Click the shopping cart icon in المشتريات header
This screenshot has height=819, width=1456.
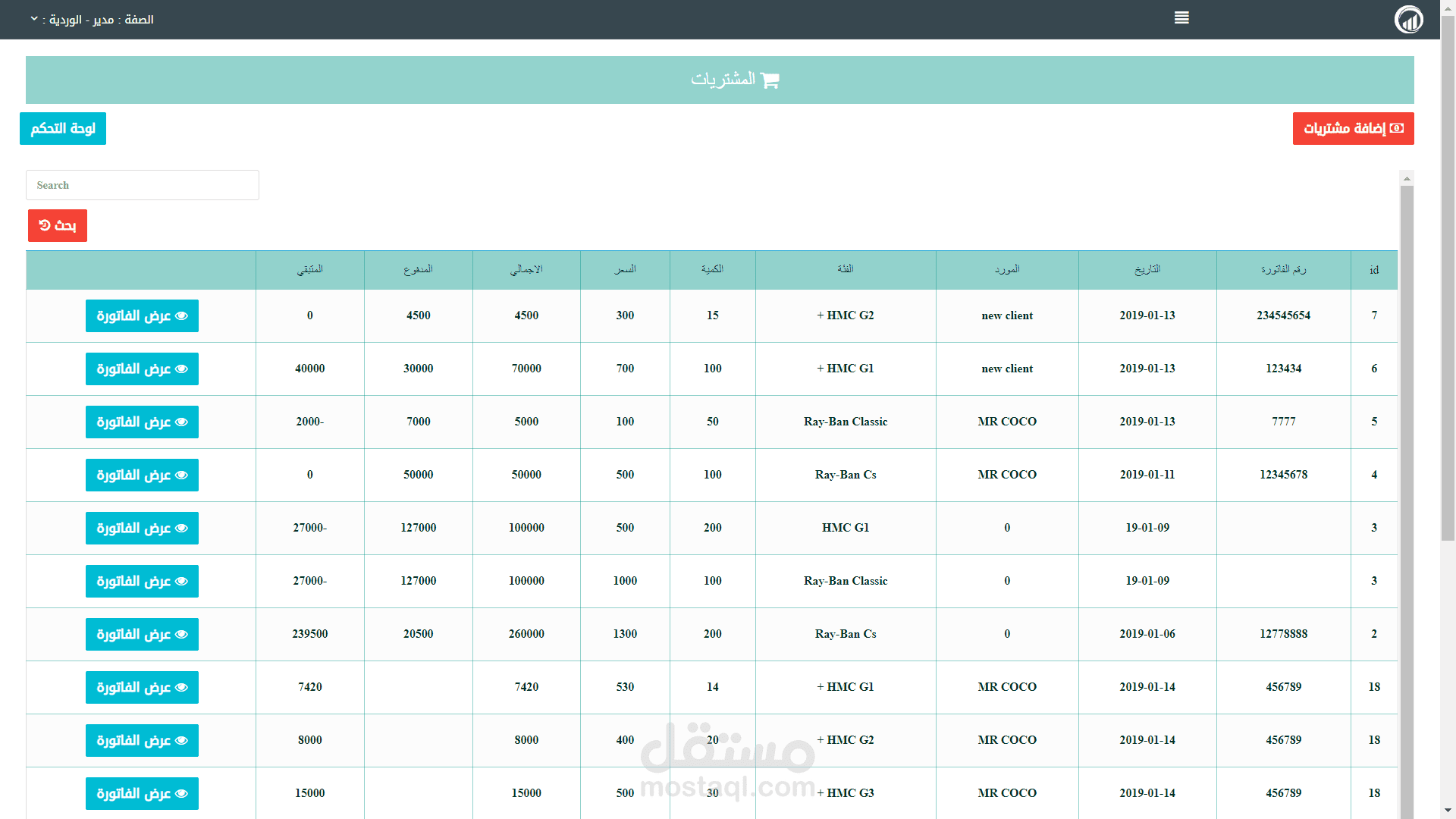click(x=770, y=80)
